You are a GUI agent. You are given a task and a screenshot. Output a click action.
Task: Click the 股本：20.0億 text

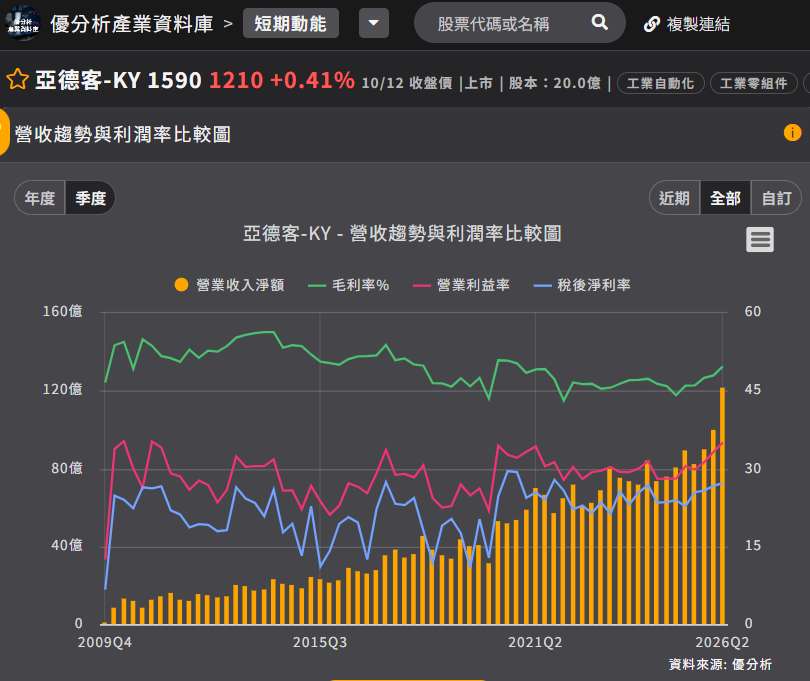pos(555,83)
